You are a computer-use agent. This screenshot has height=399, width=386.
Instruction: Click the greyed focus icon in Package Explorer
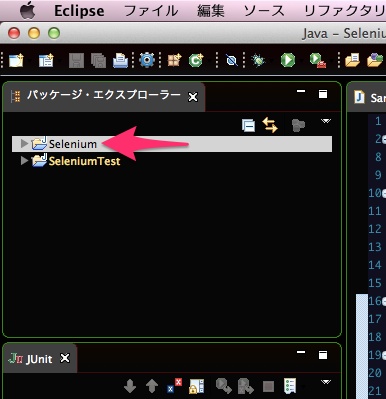coord(298,125)
